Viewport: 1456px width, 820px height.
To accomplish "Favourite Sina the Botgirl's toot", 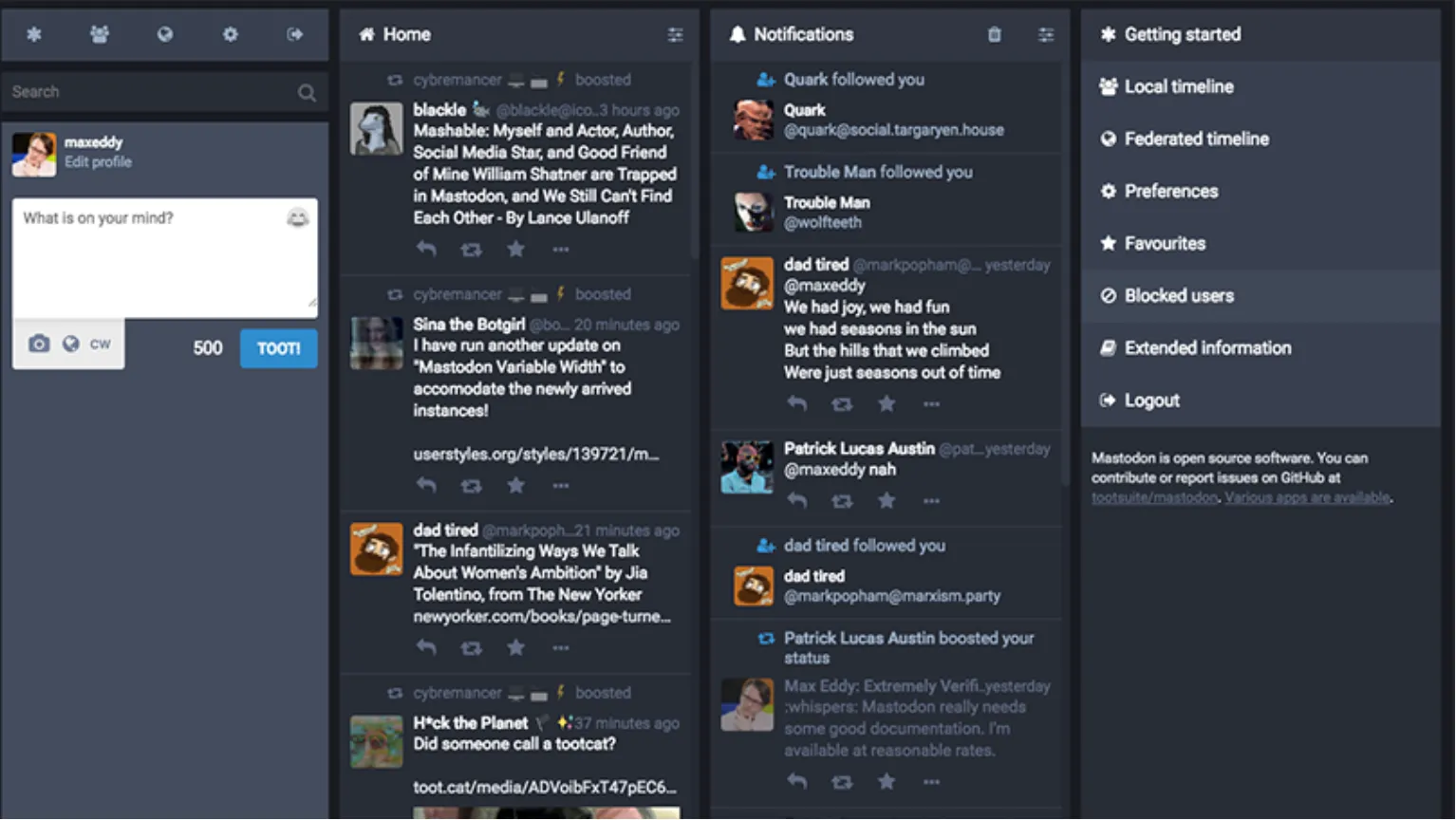I will tap(515, 486).
